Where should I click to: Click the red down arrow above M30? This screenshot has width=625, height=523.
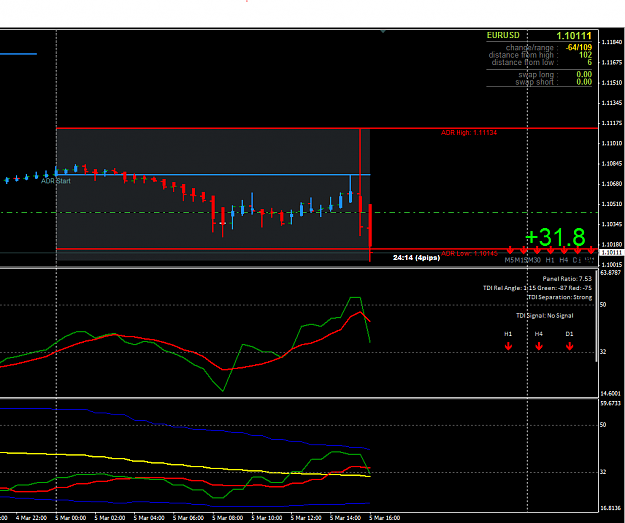[x=537, y=250]
